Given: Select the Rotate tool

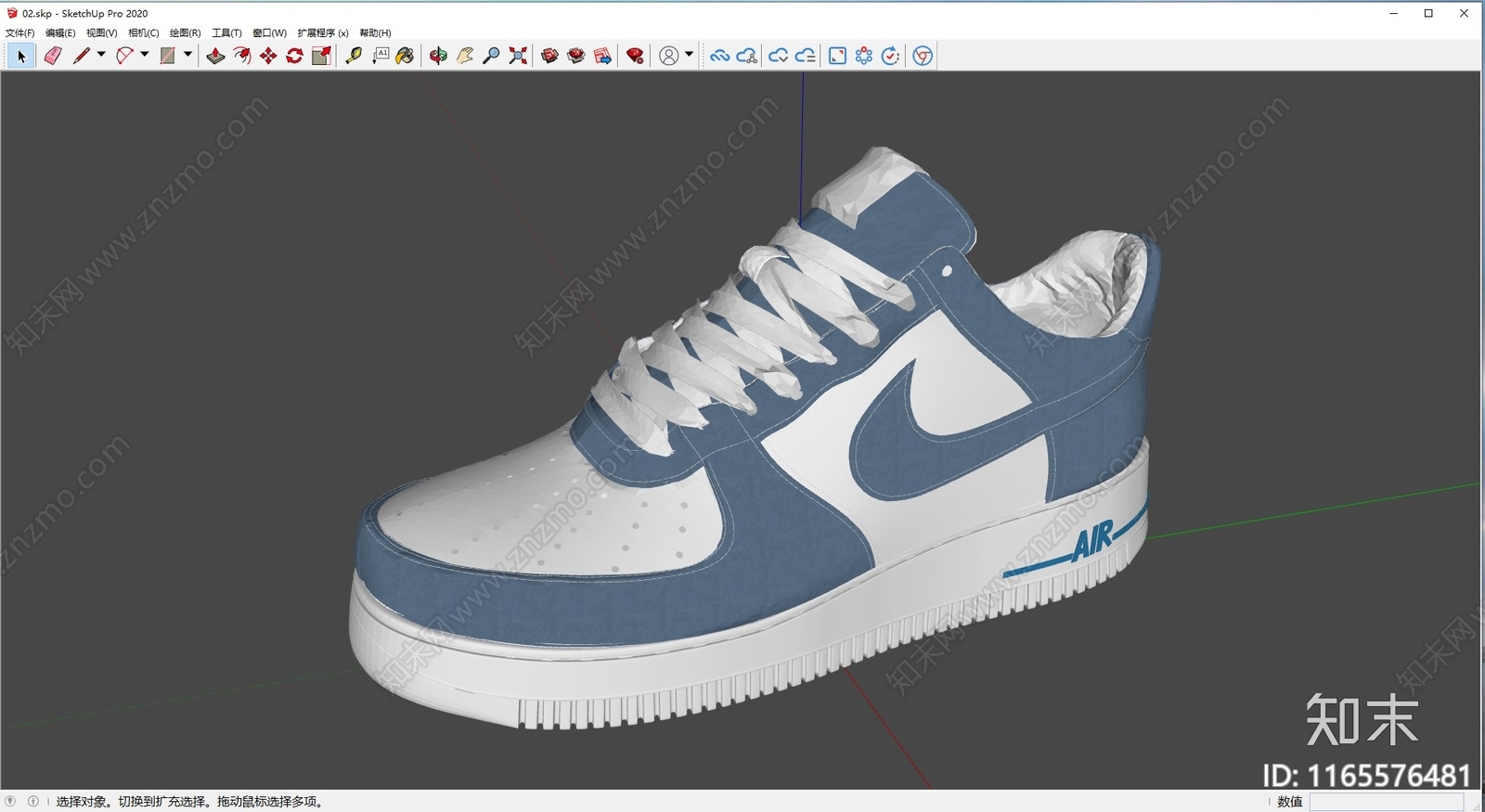Looking at the screenshot, I should (294, 57).
